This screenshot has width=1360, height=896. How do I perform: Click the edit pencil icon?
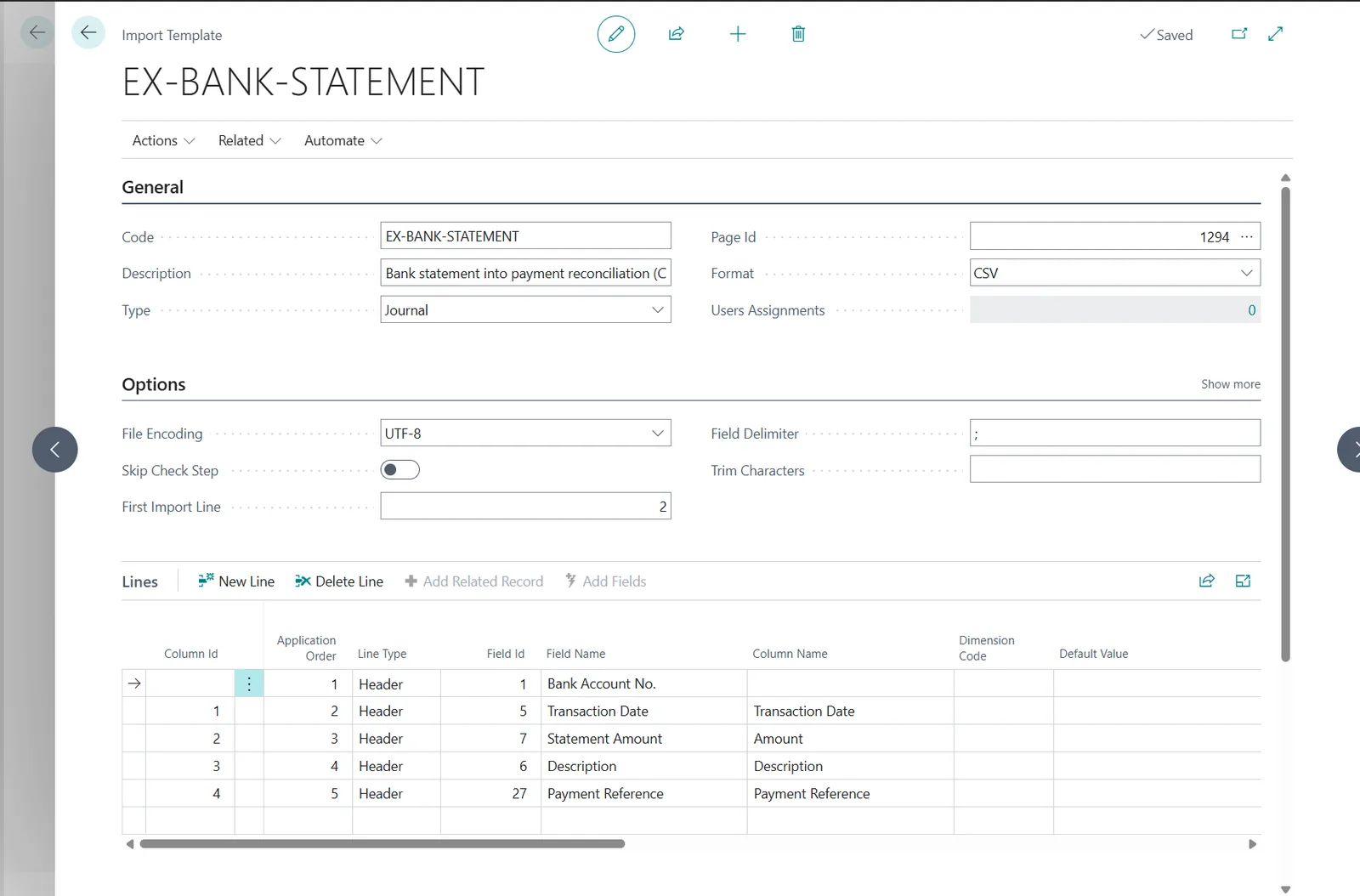pos(616,34)
